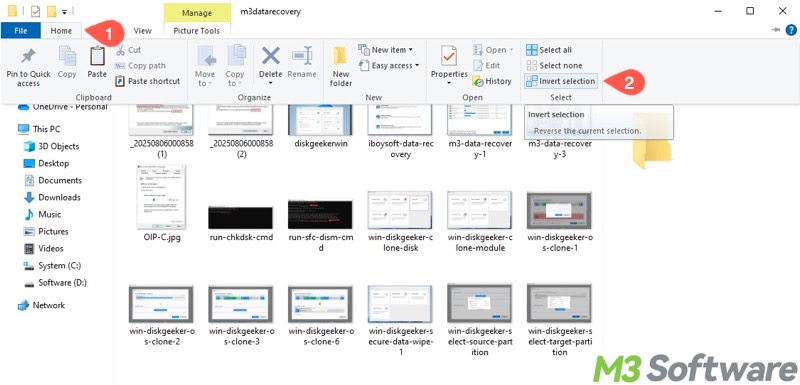800x385 pixels.
Task: Select the OIP-C.jpg thumbnail
Action: point(162,197)
